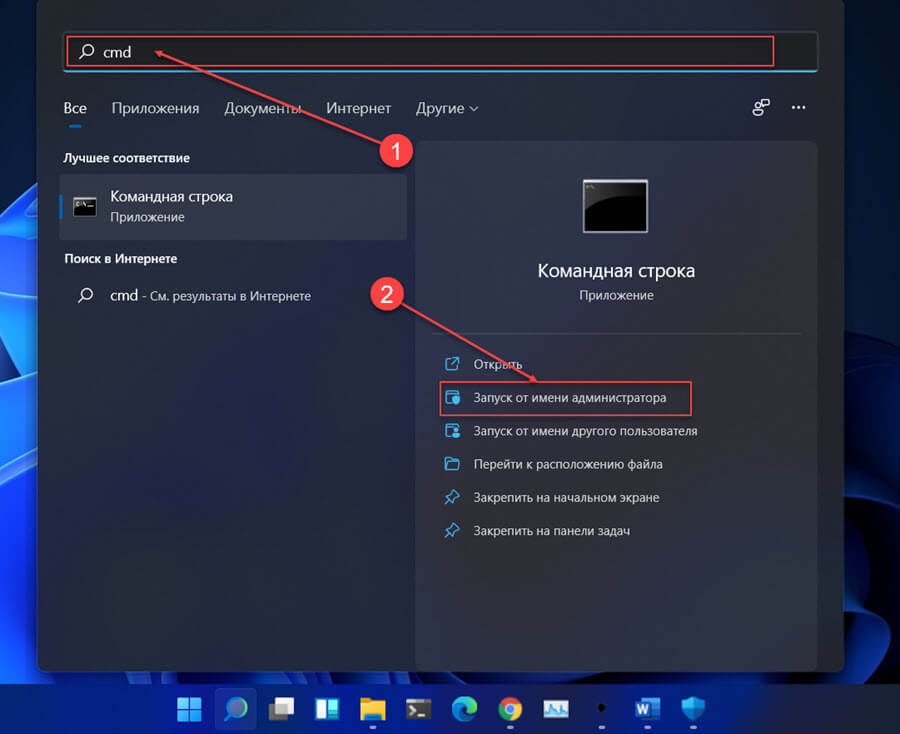Click the Поиск в Интернете heading
900x734 pixels.
tap(121, 259)
